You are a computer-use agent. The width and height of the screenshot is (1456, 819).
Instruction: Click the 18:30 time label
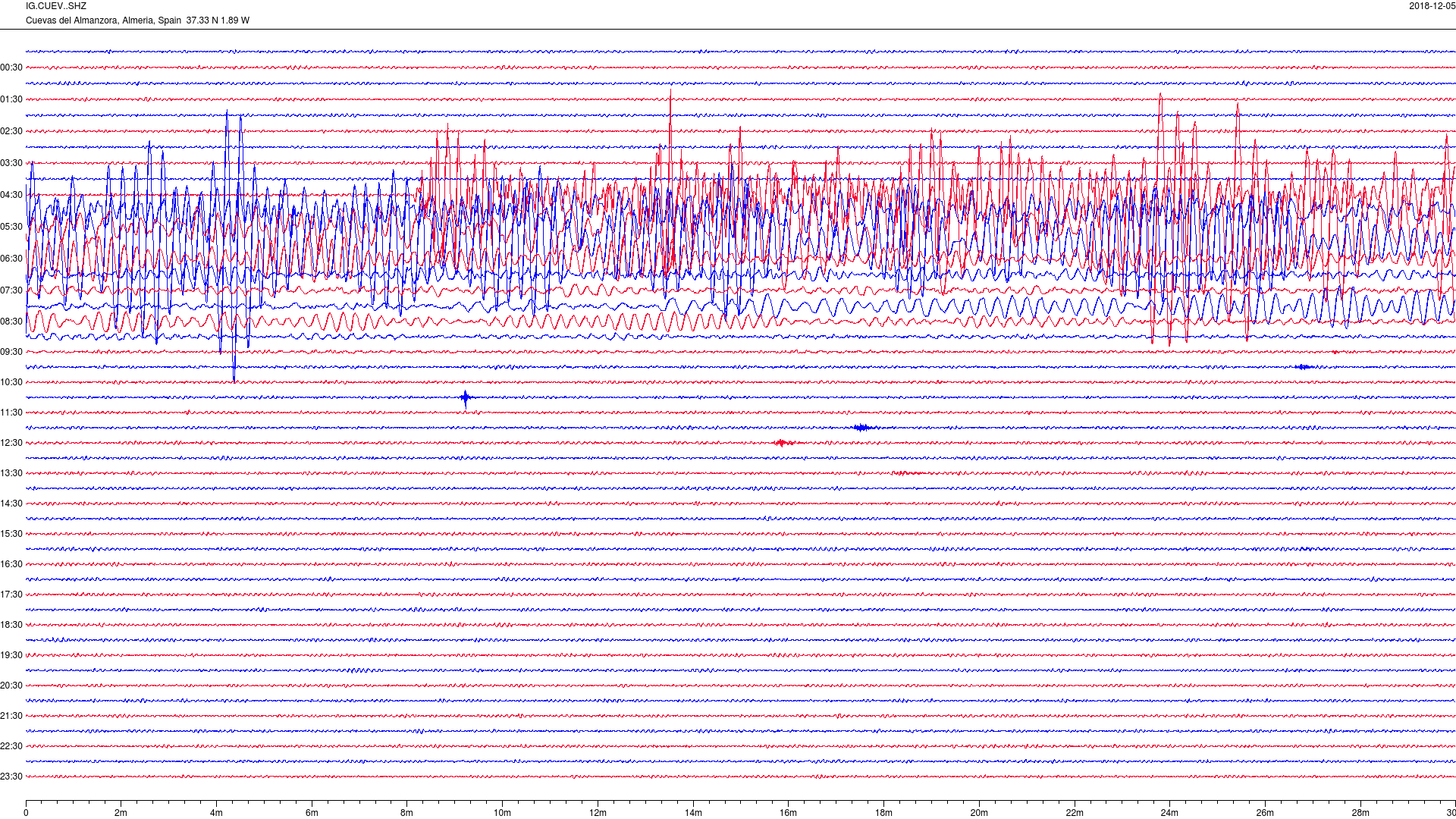[x=11, y=625]
